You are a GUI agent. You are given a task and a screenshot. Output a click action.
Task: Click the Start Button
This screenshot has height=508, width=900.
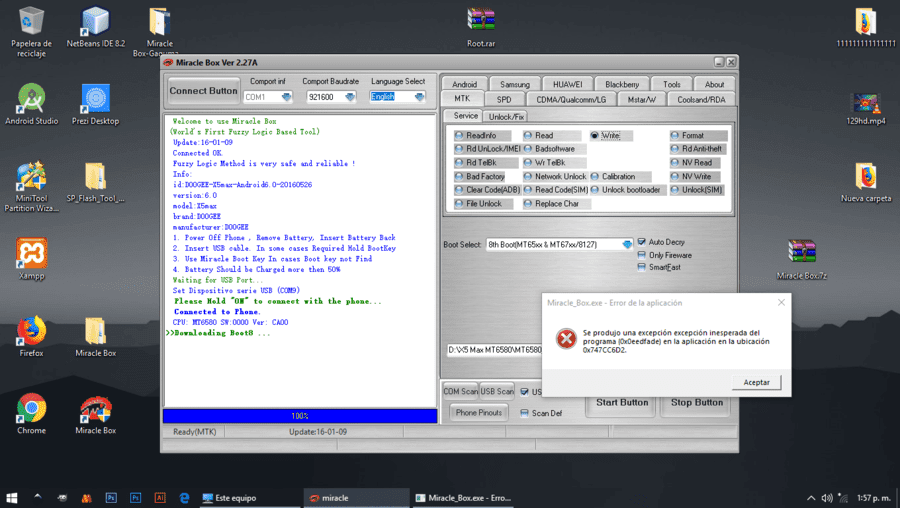(622, 403)
